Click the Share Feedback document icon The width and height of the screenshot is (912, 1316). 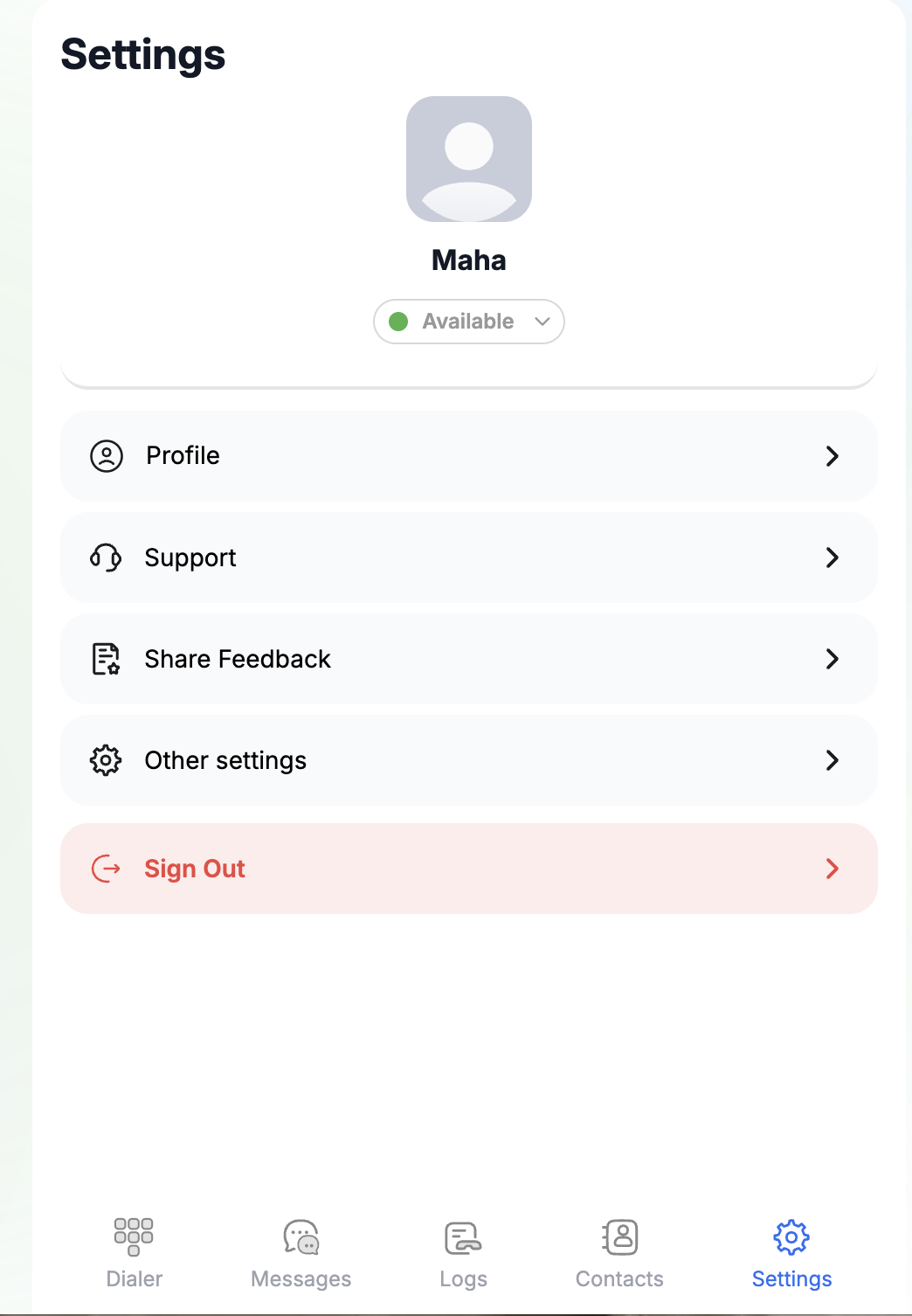(106, 659)
